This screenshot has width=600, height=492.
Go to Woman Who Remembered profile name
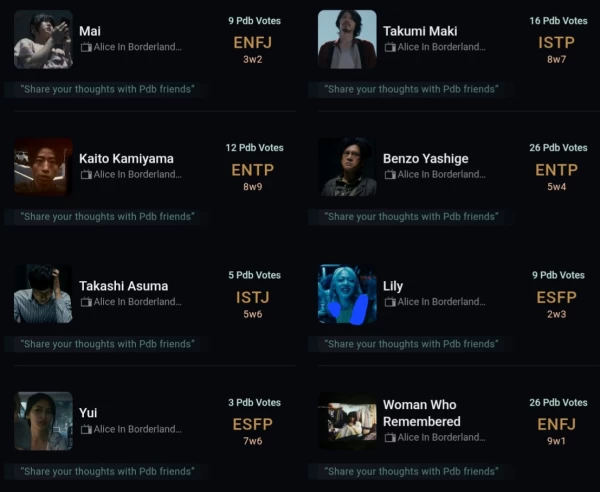[419, 413]
